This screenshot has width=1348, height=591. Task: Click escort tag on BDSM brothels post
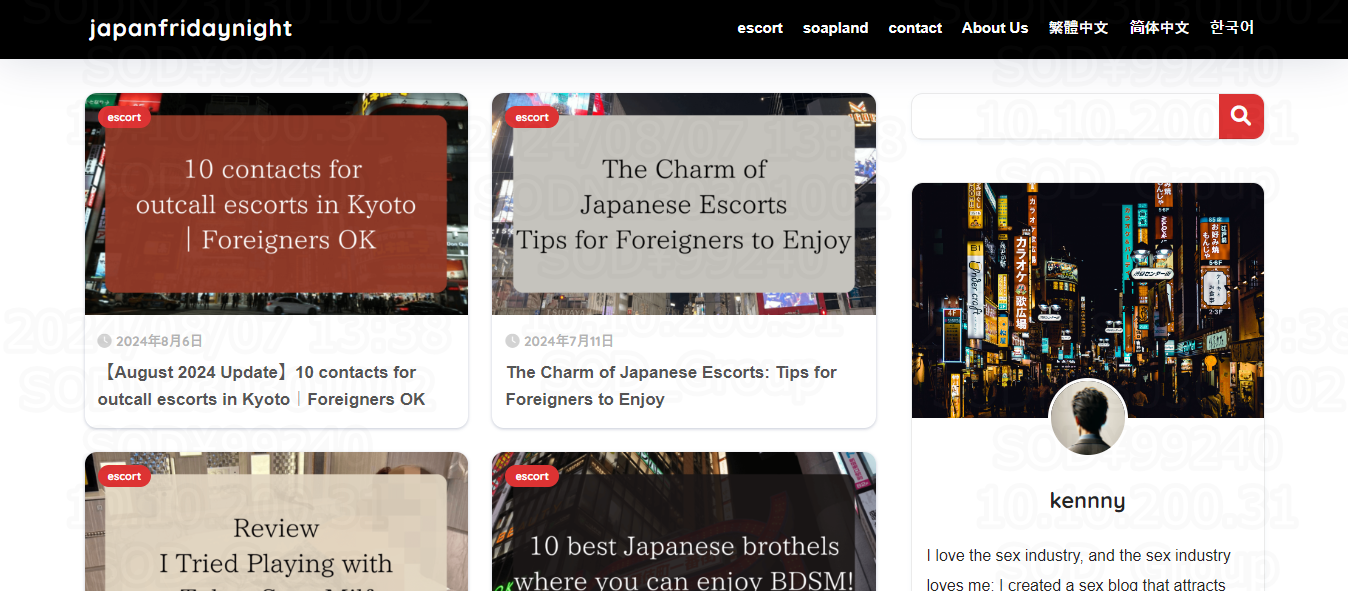click(x=532, y=476)
